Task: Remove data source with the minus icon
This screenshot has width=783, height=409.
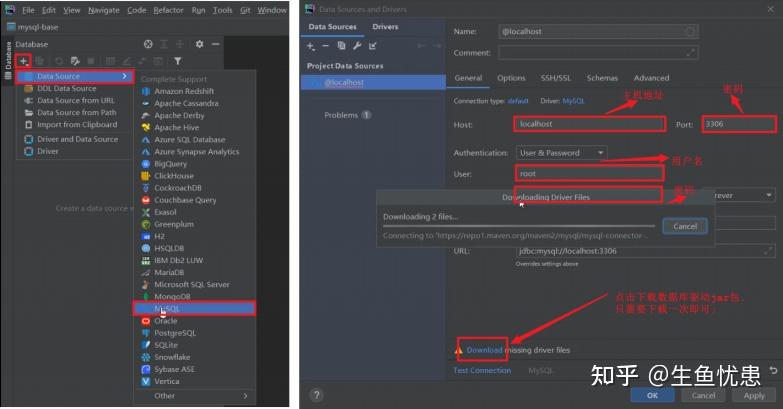Action: click(326, 46)
